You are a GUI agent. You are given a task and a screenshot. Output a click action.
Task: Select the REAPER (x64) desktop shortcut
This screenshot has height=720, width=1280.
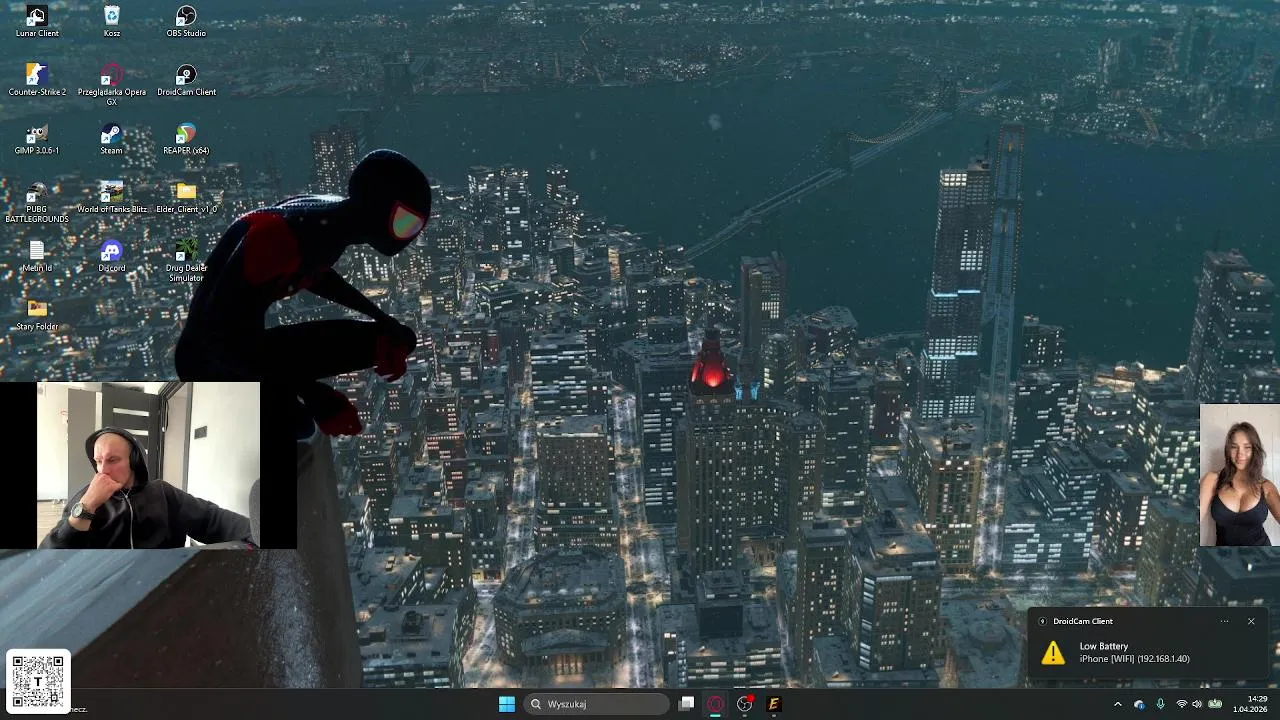click(186, 139)
